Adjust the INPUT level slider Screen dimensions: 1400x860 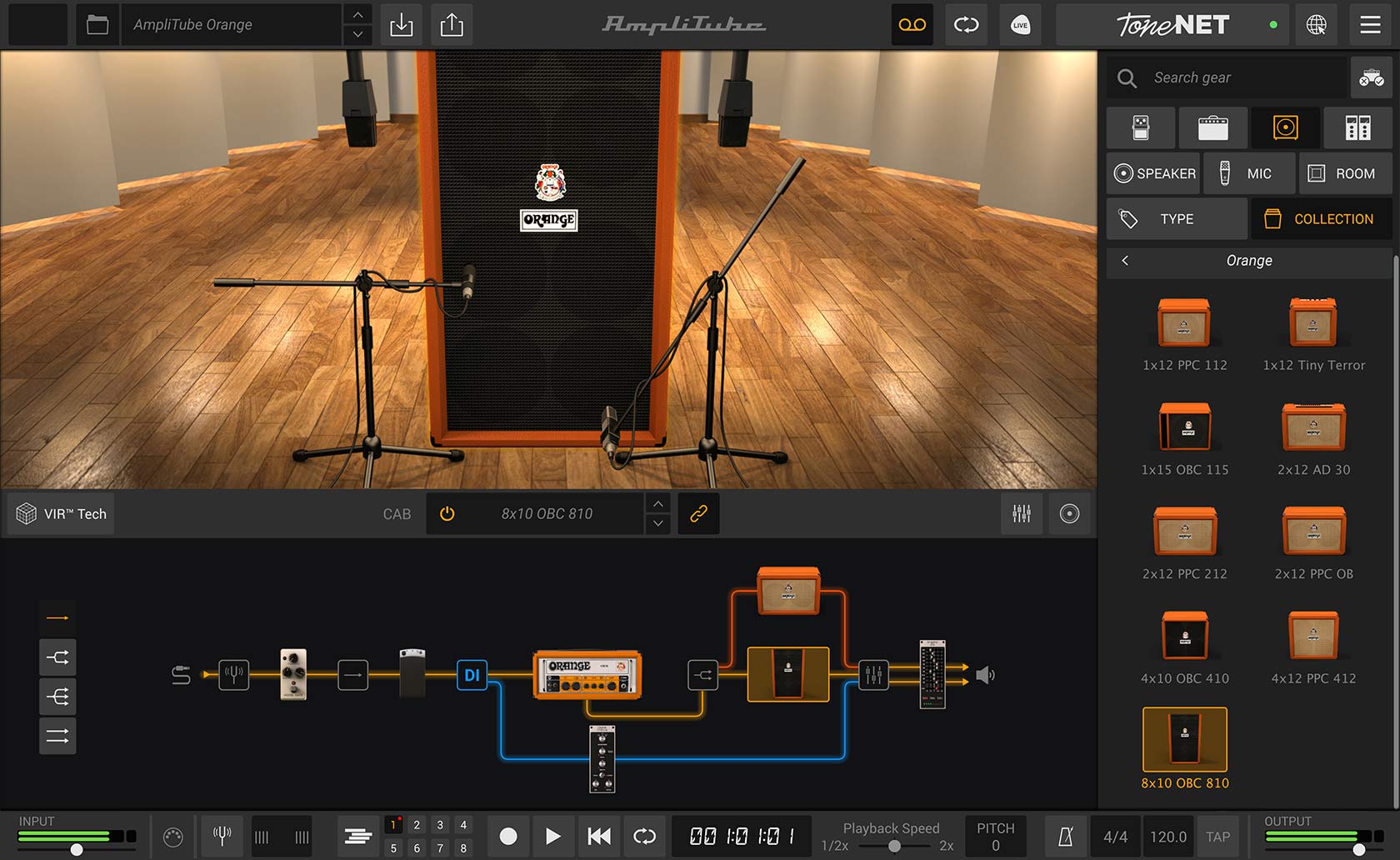77,850
